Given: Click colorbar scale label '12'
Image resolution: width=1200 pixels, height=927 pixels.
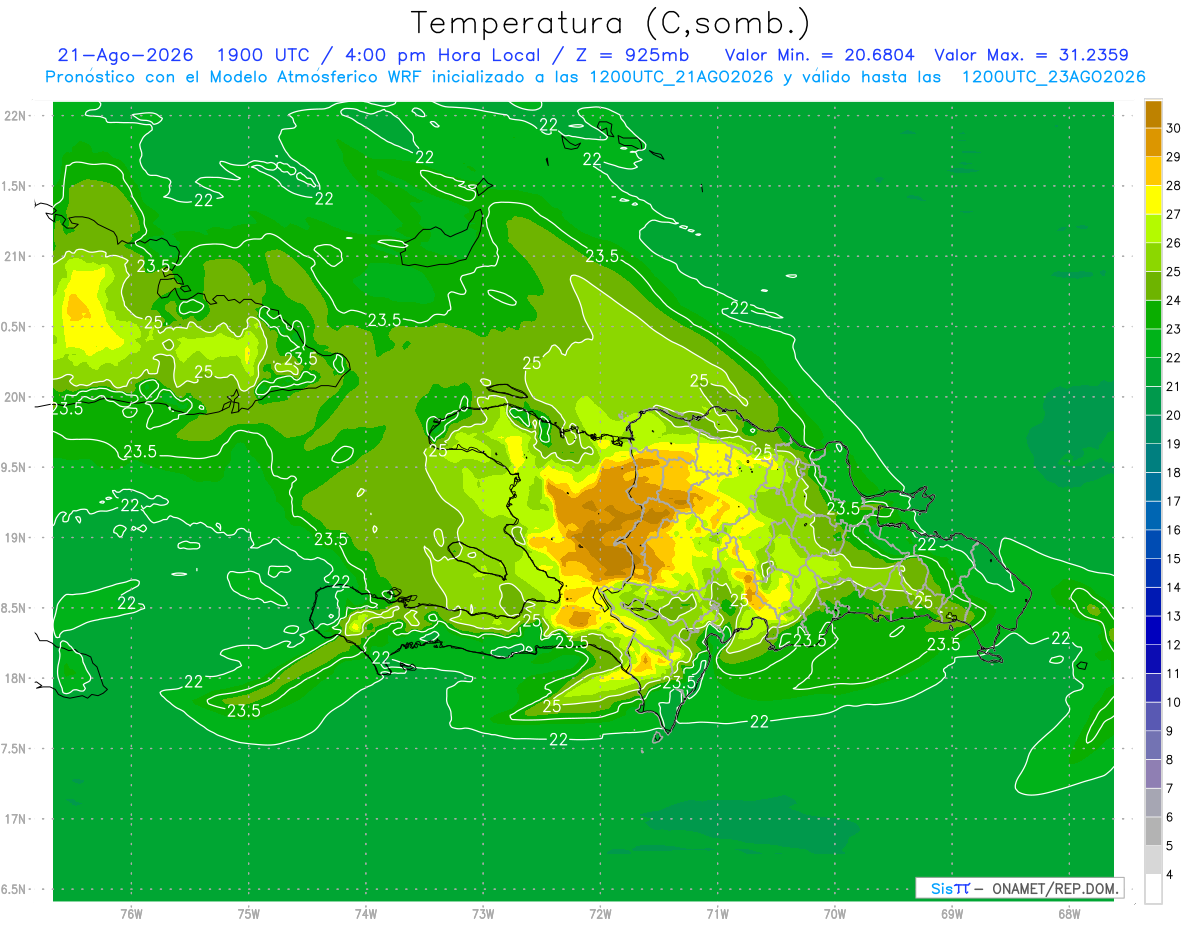Looking at the screenshot, I should (x=1173, y=645).
